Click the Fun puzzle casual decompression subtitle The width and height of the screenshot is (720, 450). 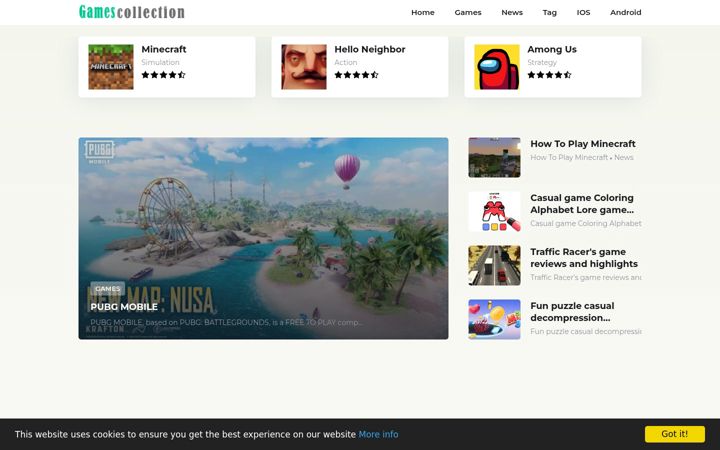585,331
